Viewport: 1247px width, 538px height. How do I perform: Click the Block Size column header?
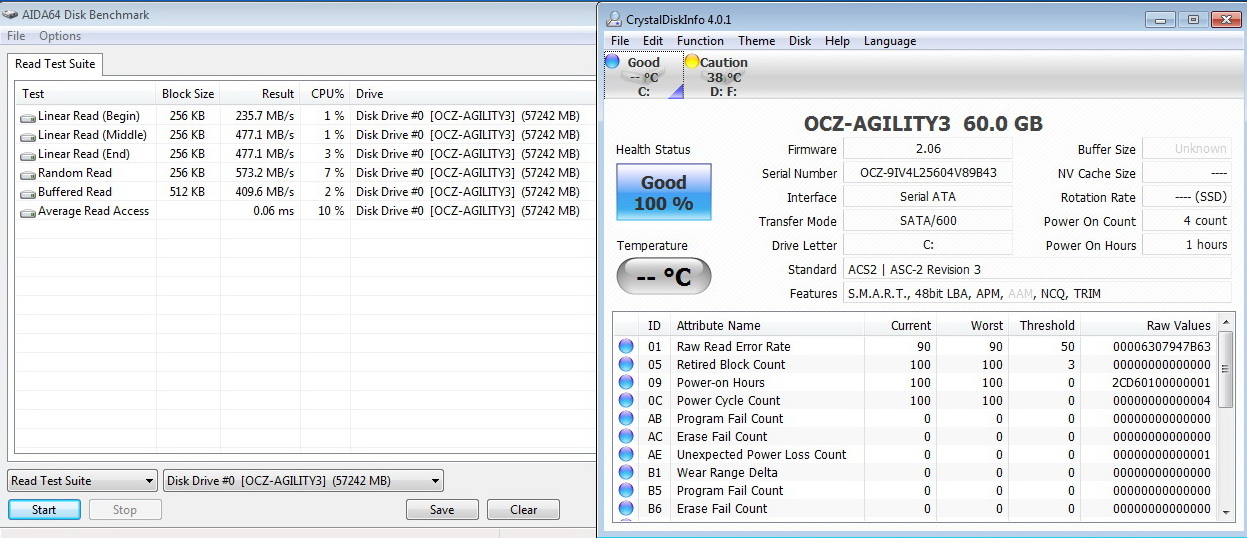188,94
